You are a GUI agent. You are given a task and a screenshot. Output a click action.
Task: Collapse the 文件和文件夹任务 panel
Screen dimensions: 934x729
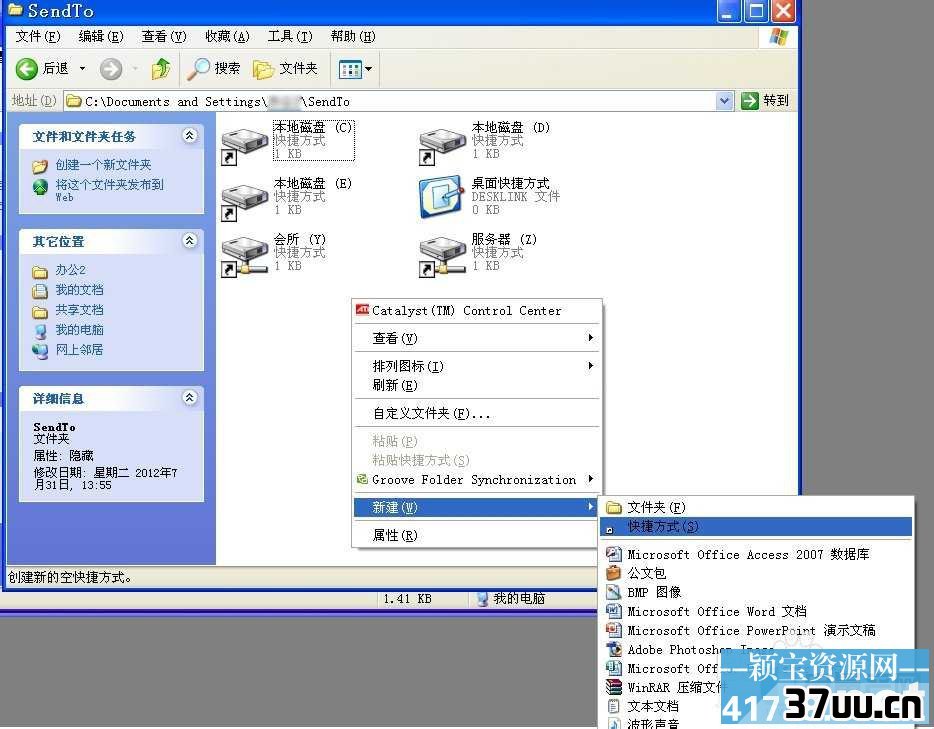point(189,136)
